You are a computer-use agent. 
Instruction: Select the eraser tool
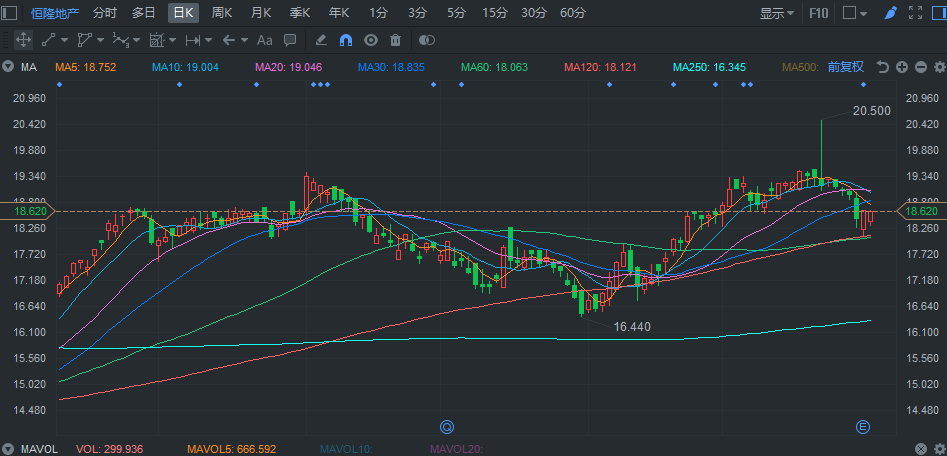point(321,40)
